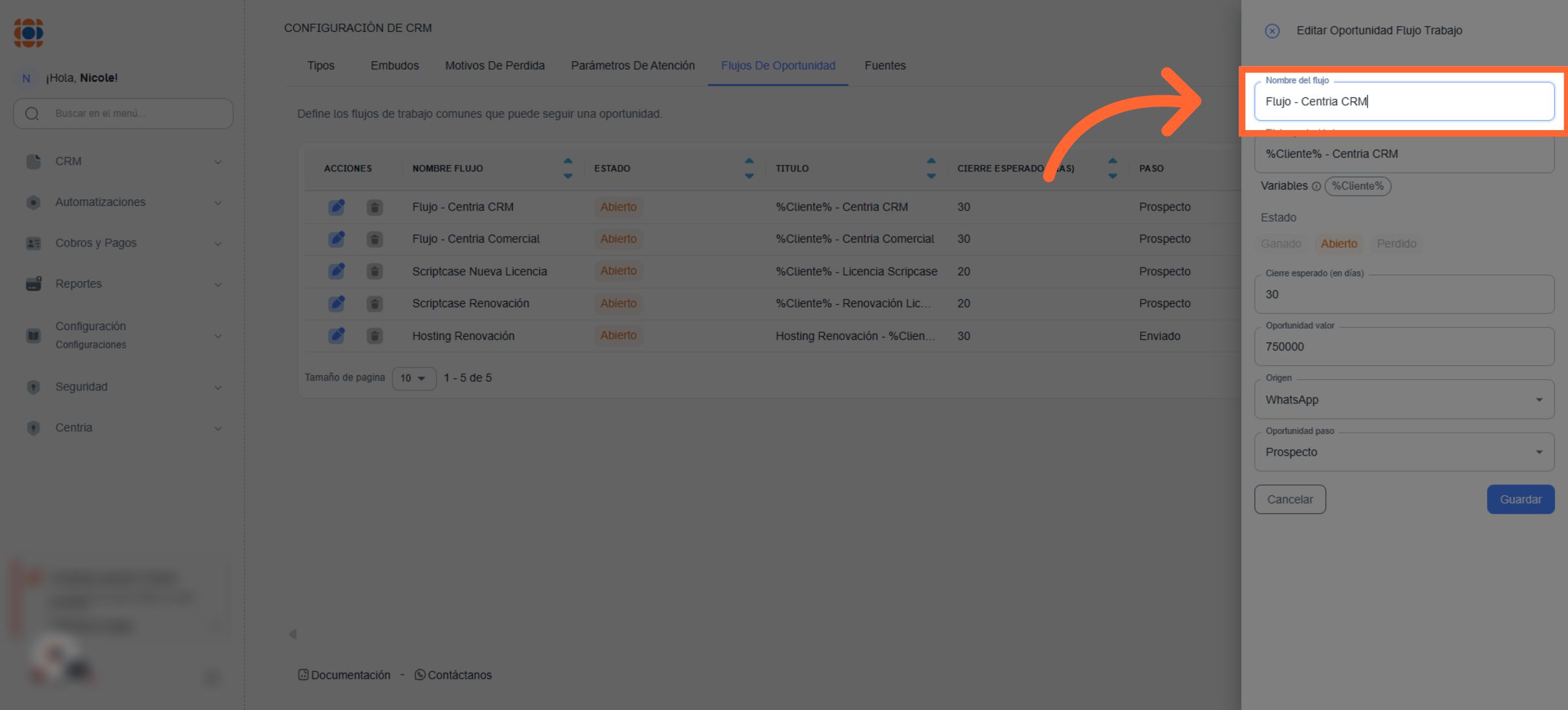Click edit icon for Flujo - Centria Comercial
1568x710 pixels.
336,239
